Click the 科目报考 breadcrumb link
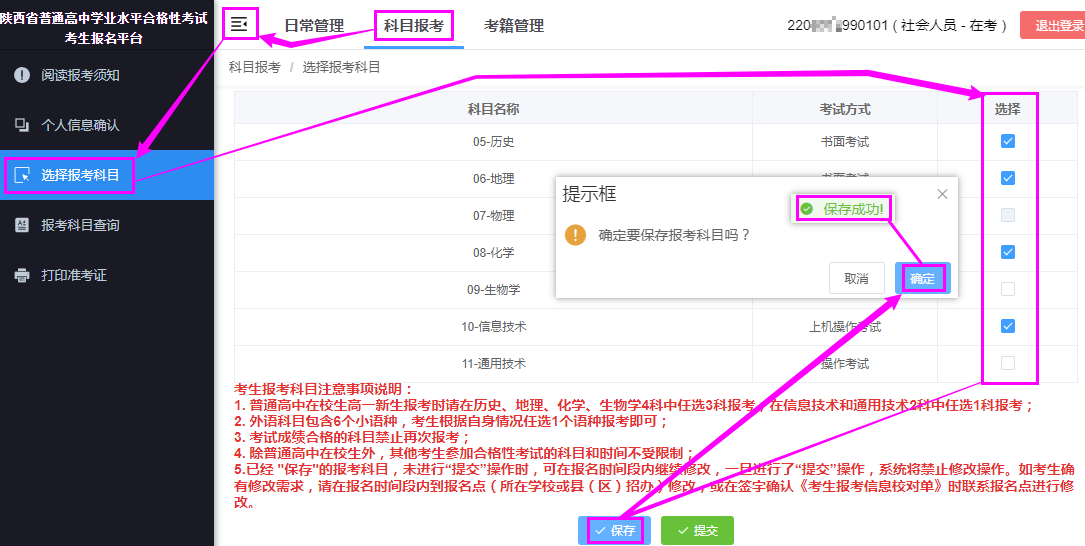Image resolution: width=1085 pixels, height=546 pixels. pos(254,67)
